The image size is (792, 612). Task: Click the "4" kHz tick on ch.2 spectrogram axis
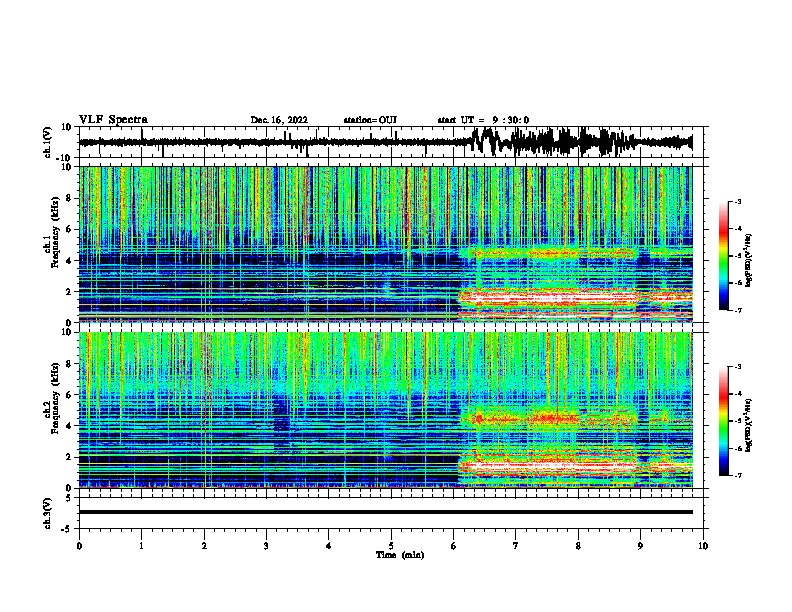69,426
